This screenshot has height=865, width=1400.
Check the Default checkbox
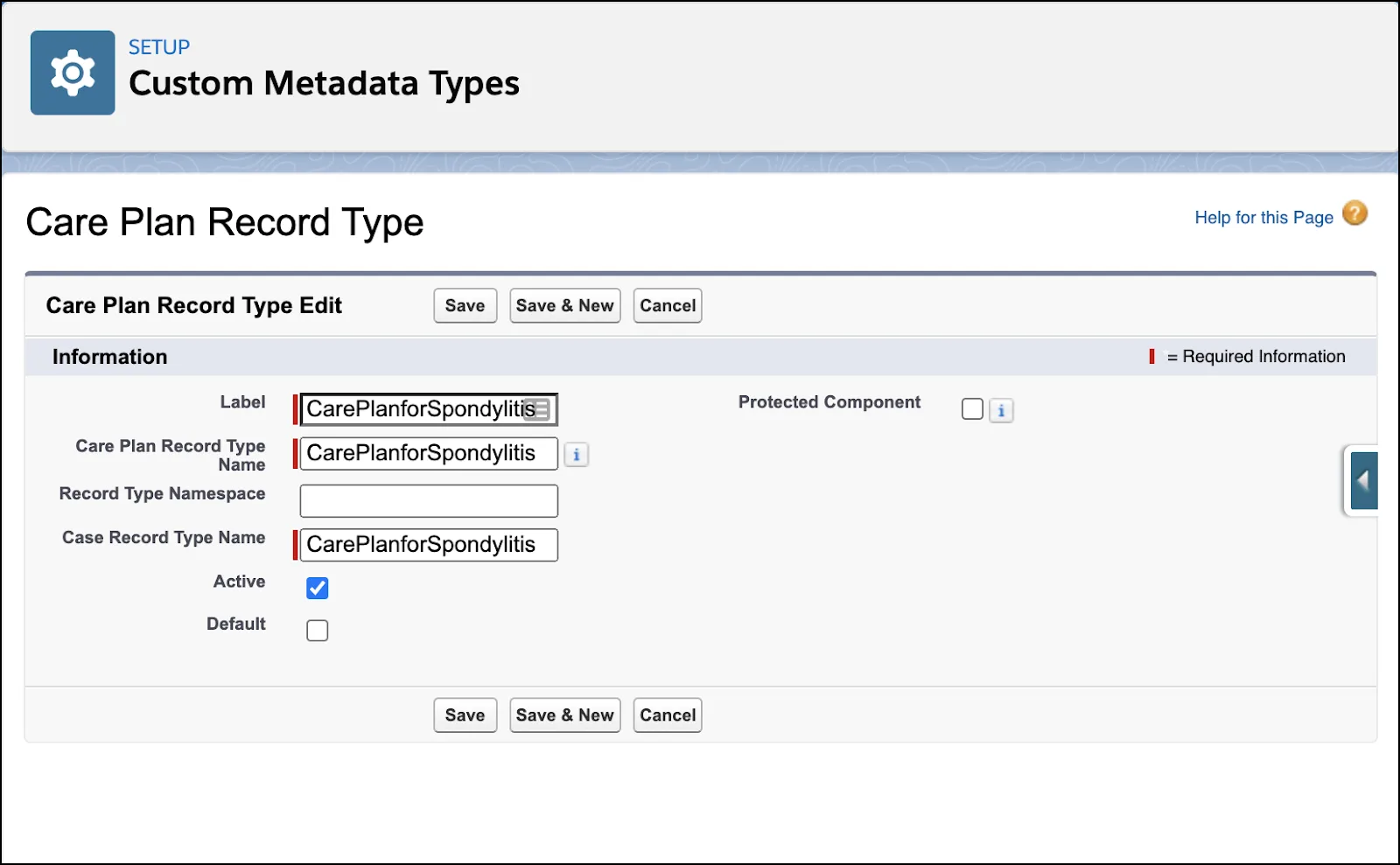(318, 631)
